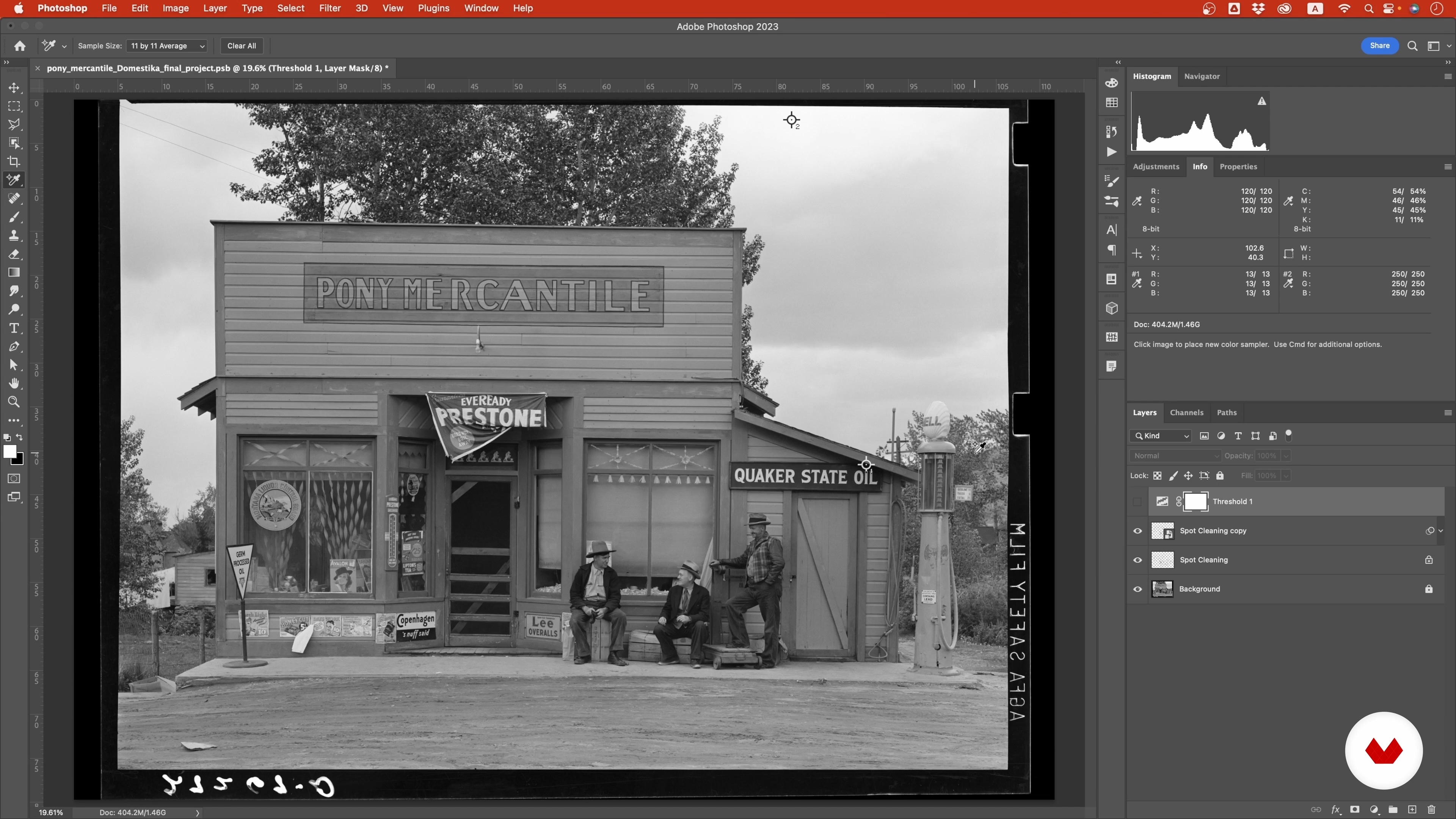1456x819 pixels.
Task: Select the Gradient tool
Action: click(14, 273)
